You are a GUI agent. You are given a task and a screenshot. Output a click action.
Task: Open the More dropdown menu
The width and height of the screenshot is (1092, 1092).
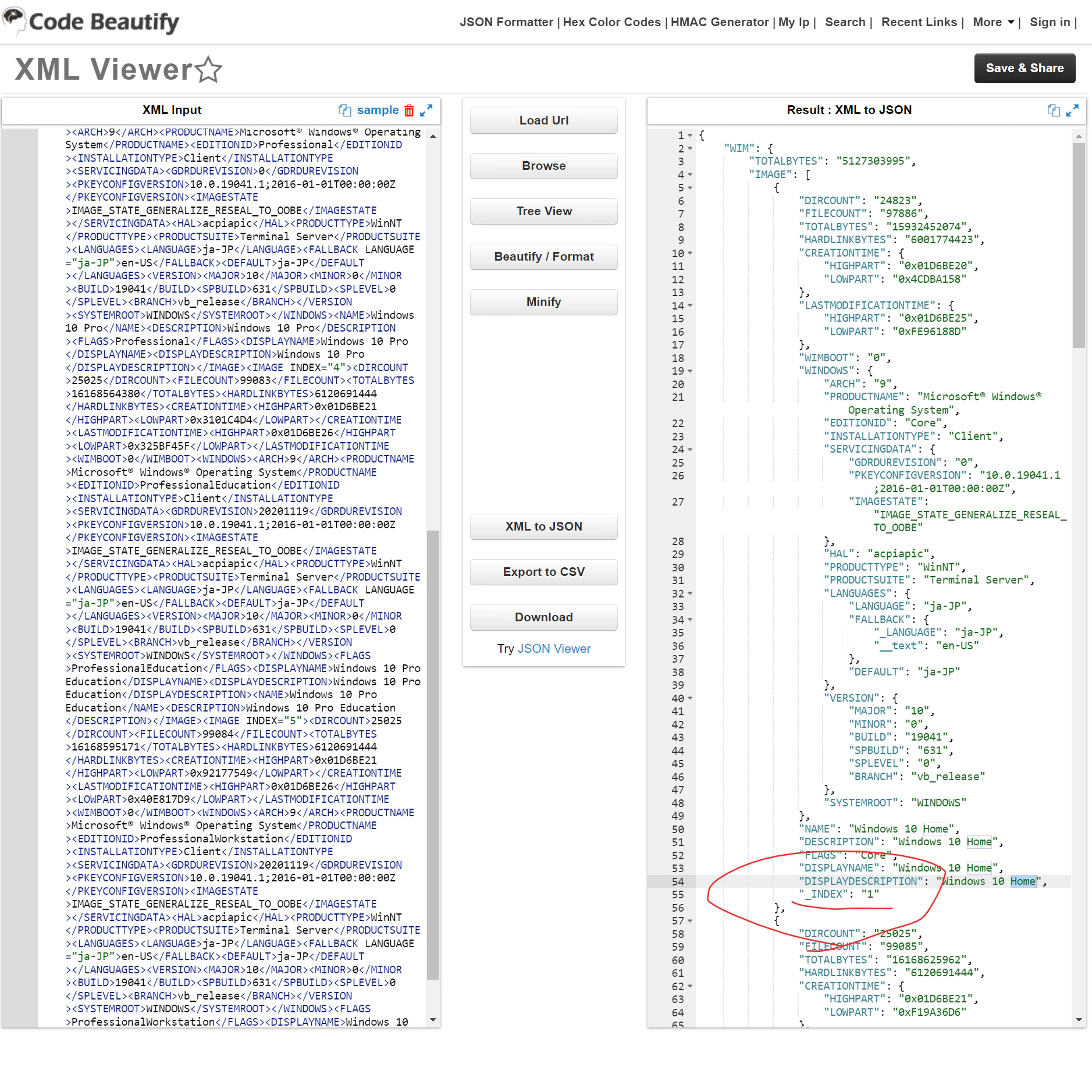point(994,22)
